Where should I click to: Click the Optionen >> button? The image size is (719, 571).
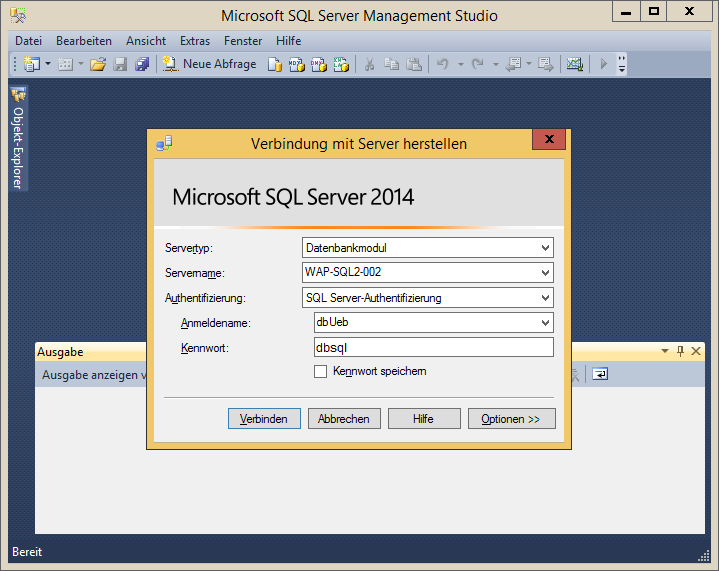(511, 419)
